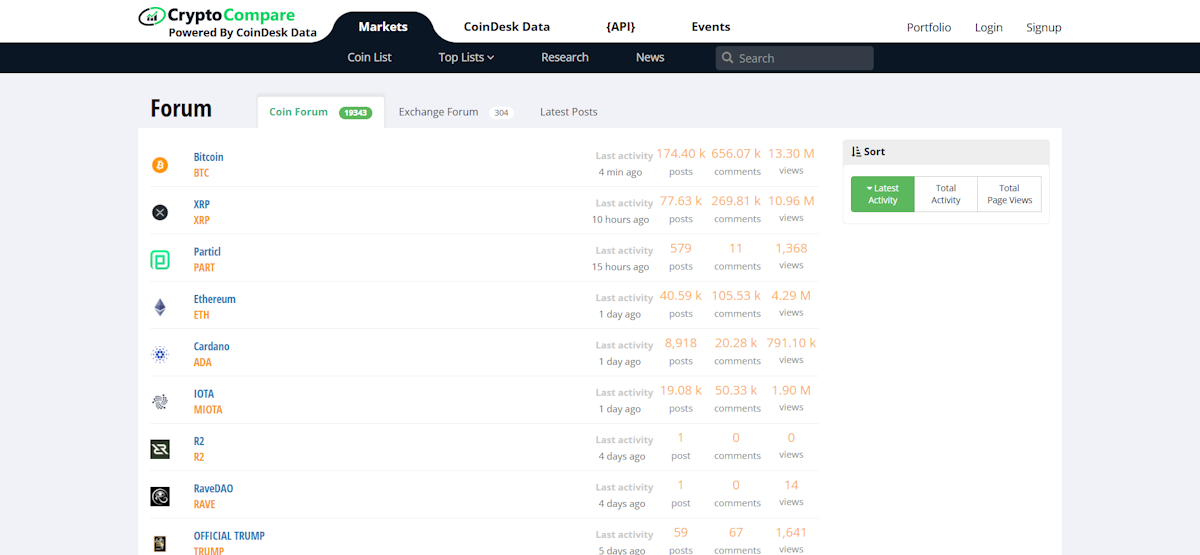Click the Signup link
The image size is (1200, 555).
[x=1044, y=27]
